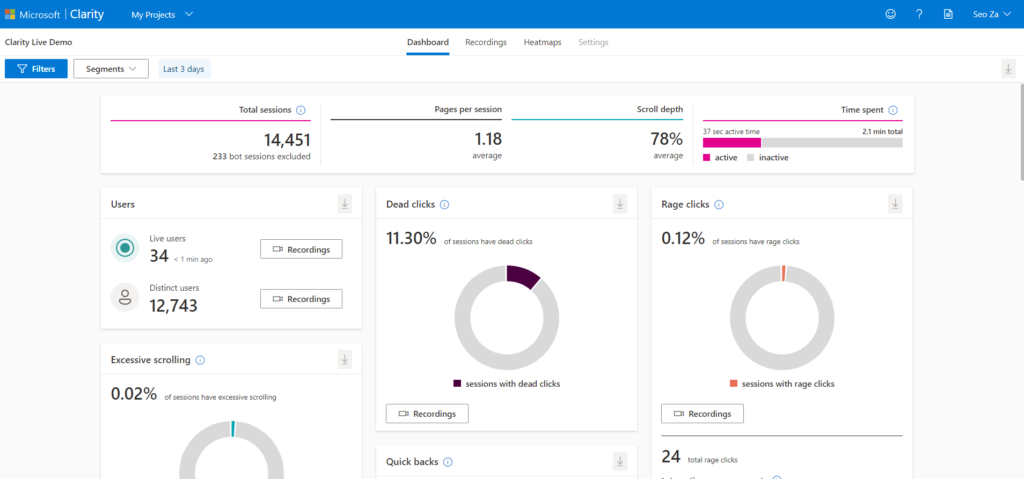Click the 78% scroll depth value

click(667, 139)
